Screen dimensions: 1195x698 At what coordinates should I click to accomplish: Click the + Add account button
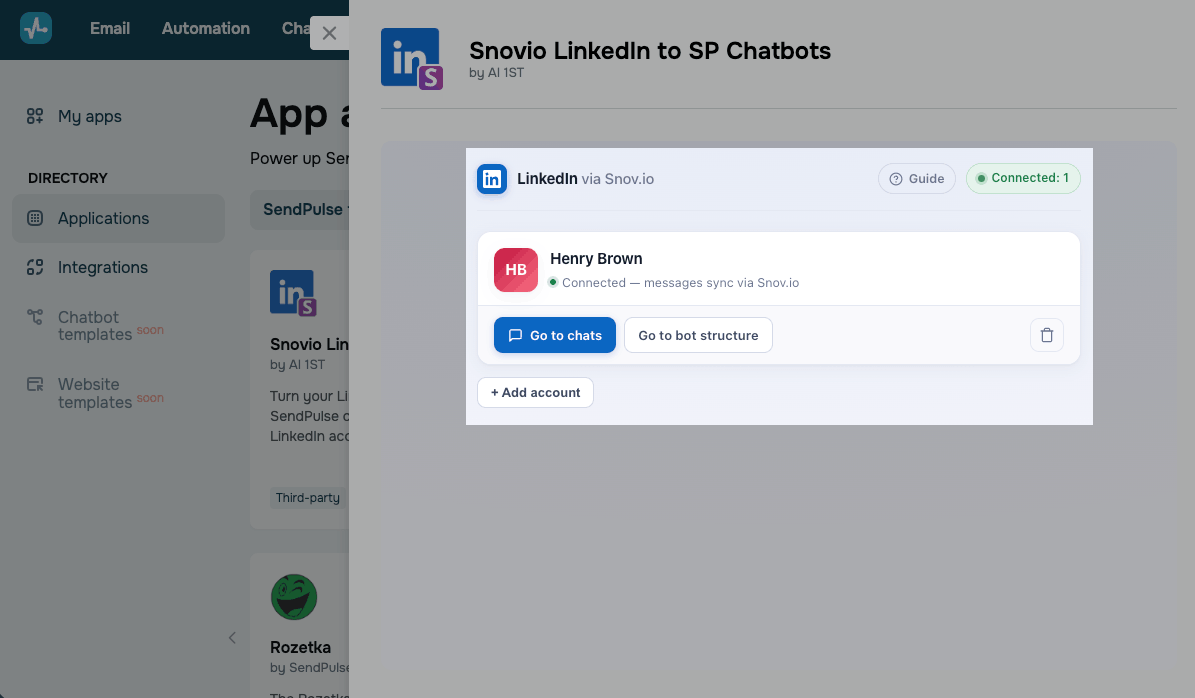coord(535,392)
